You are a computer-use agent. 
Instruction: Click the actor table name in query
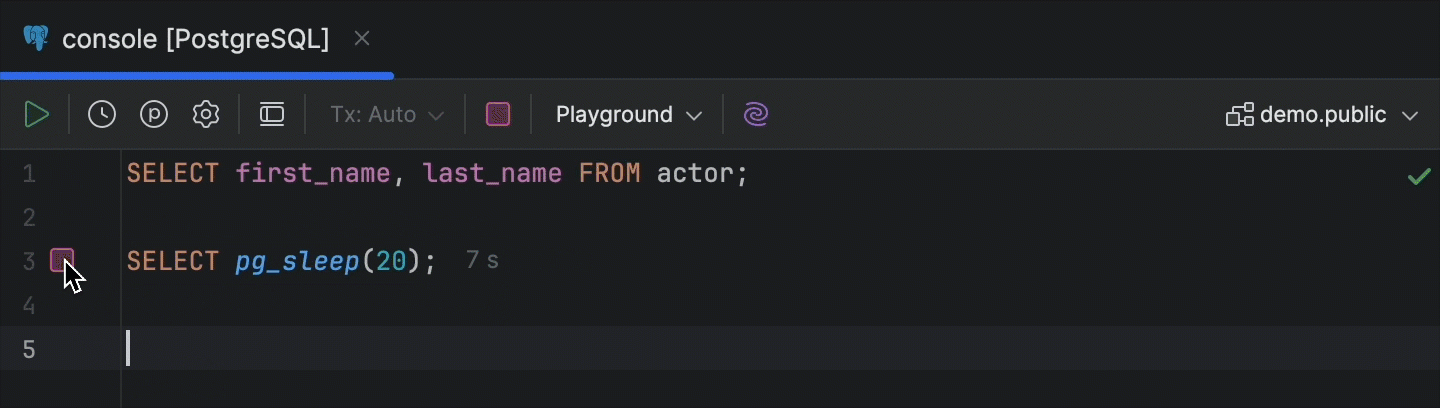tap(696, 174)
